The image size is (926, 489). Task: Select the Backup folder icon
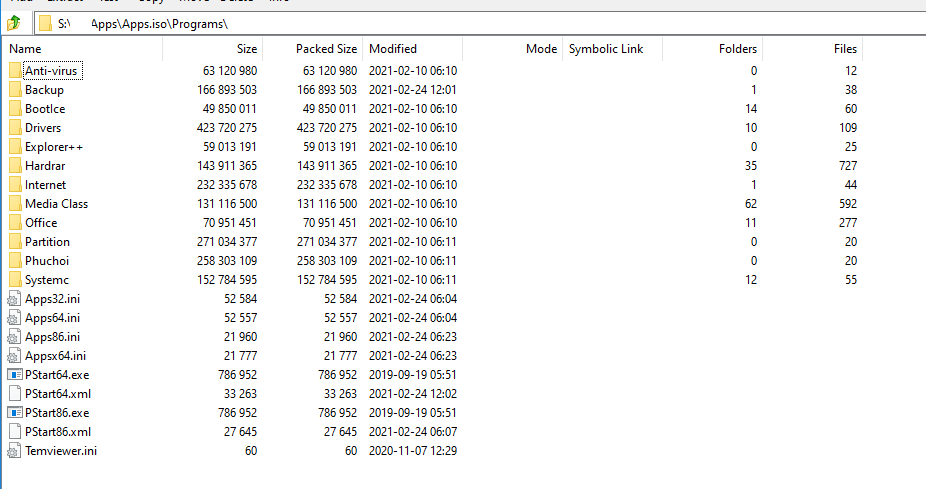[x=15, y=90]
